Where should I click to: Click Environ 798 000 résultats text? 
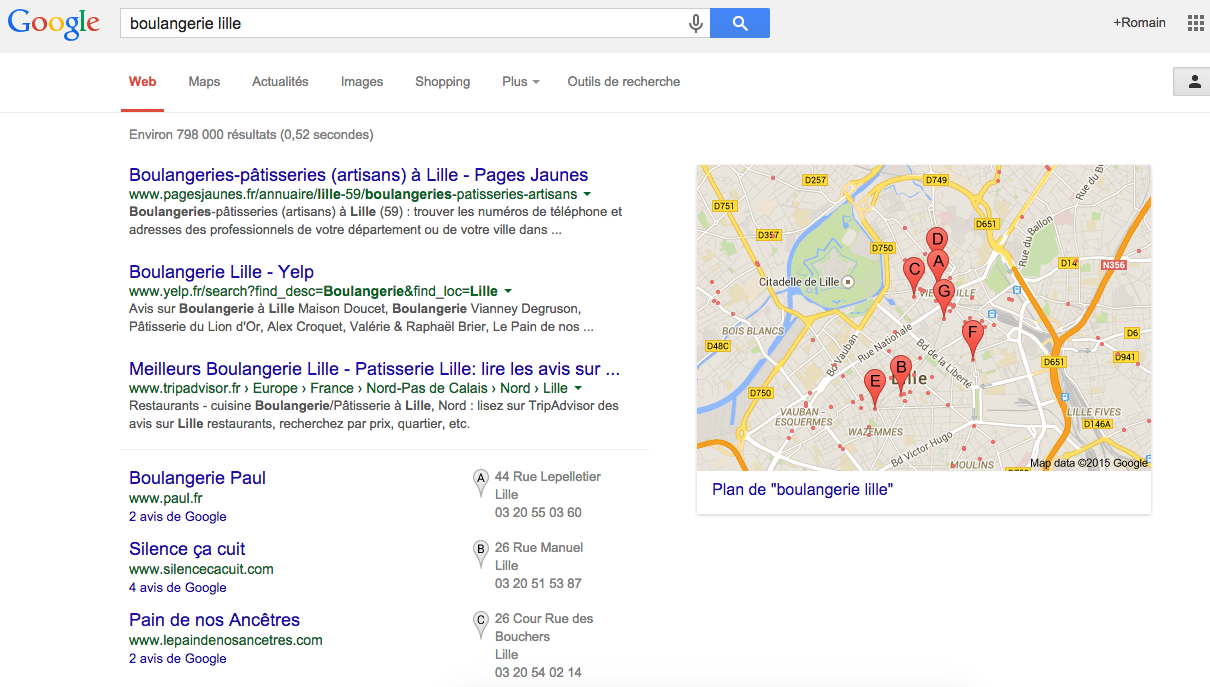click(251, 134)
